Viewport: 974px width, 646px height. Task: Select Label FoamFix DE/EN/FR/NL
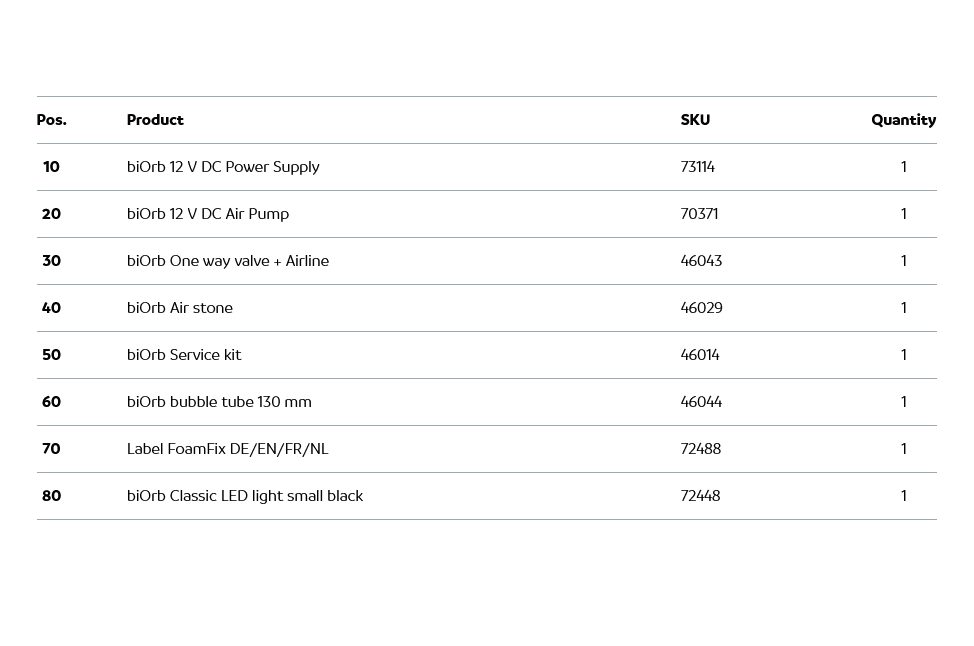(x=227, y=449)
